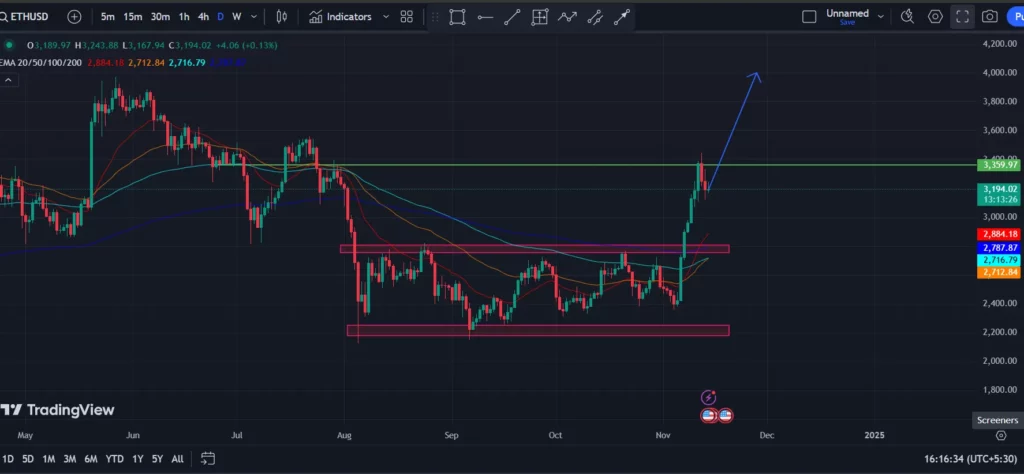Set the date range to 5Y
Image resolution: width=1024 pixels, height=474 pixels.
tap(157, 459)
